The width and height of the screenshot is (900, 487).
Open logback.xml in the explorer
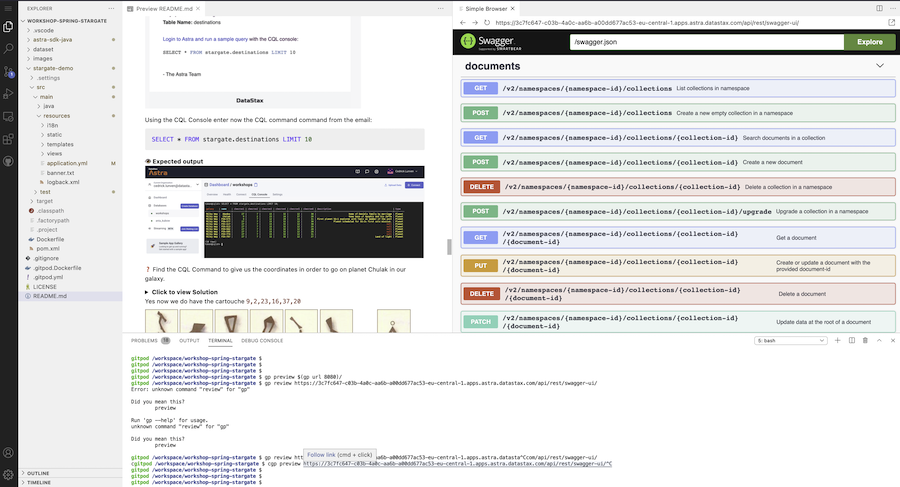(63, 182)
